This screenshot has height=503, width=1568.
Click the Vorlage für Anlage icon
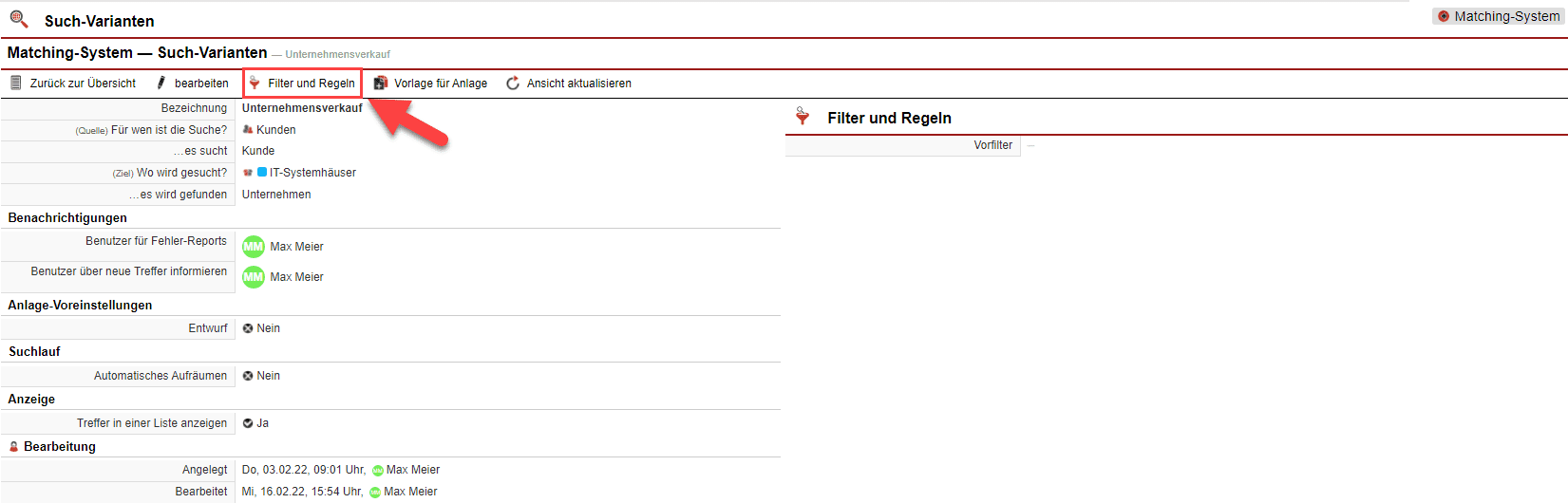click(x=381, y=84)
